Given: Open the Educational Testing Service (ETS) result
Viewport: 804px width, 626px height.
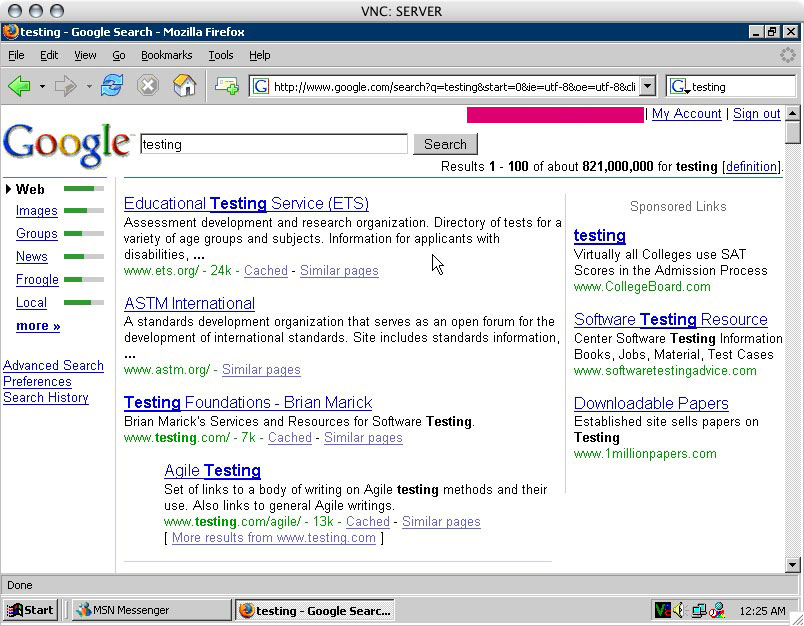Looking at the screenshot, I should (246, 204).
